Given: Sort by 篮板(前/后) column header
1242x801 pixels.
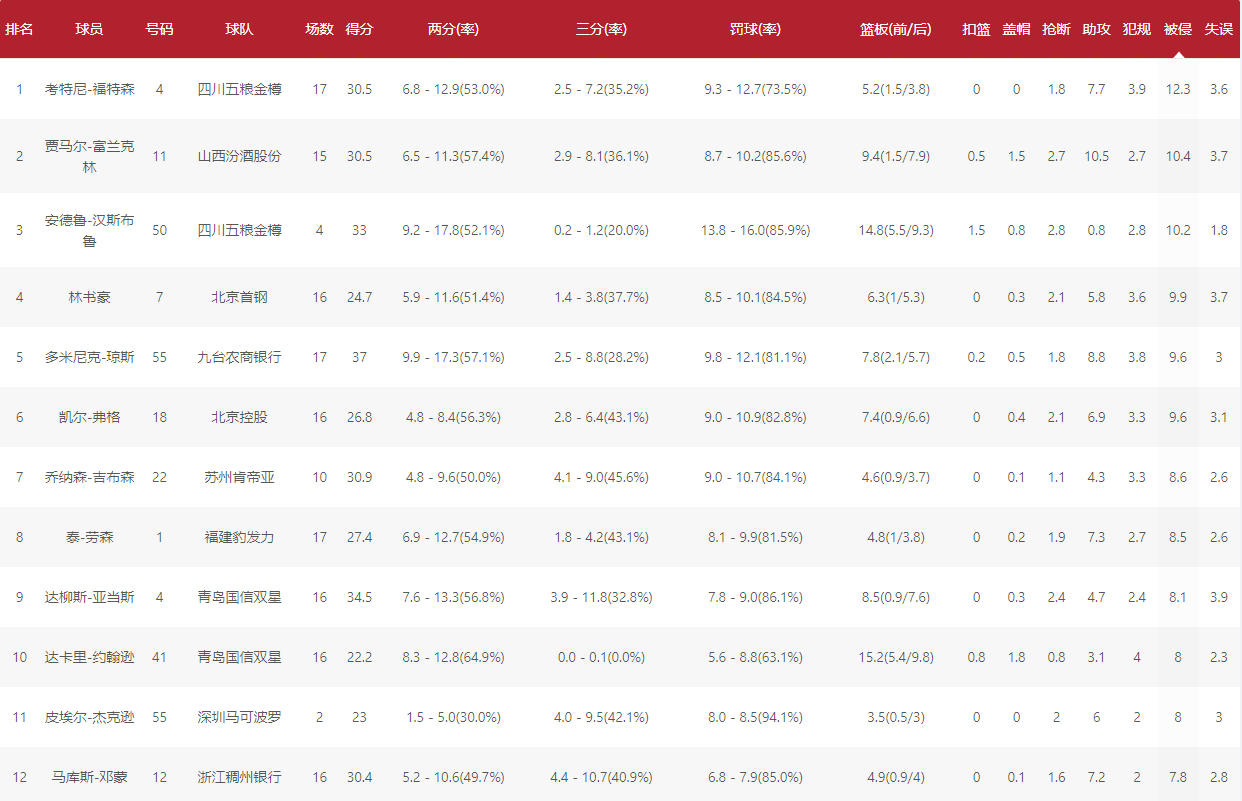Looking at the screenshot, I should click(895, 30).
